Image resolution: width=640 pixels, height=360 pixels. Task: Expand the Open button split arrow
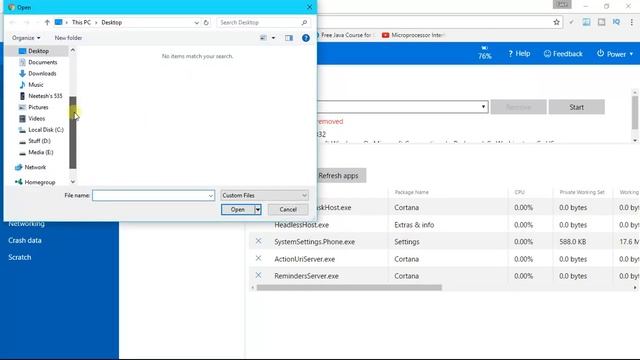(258, 209)
